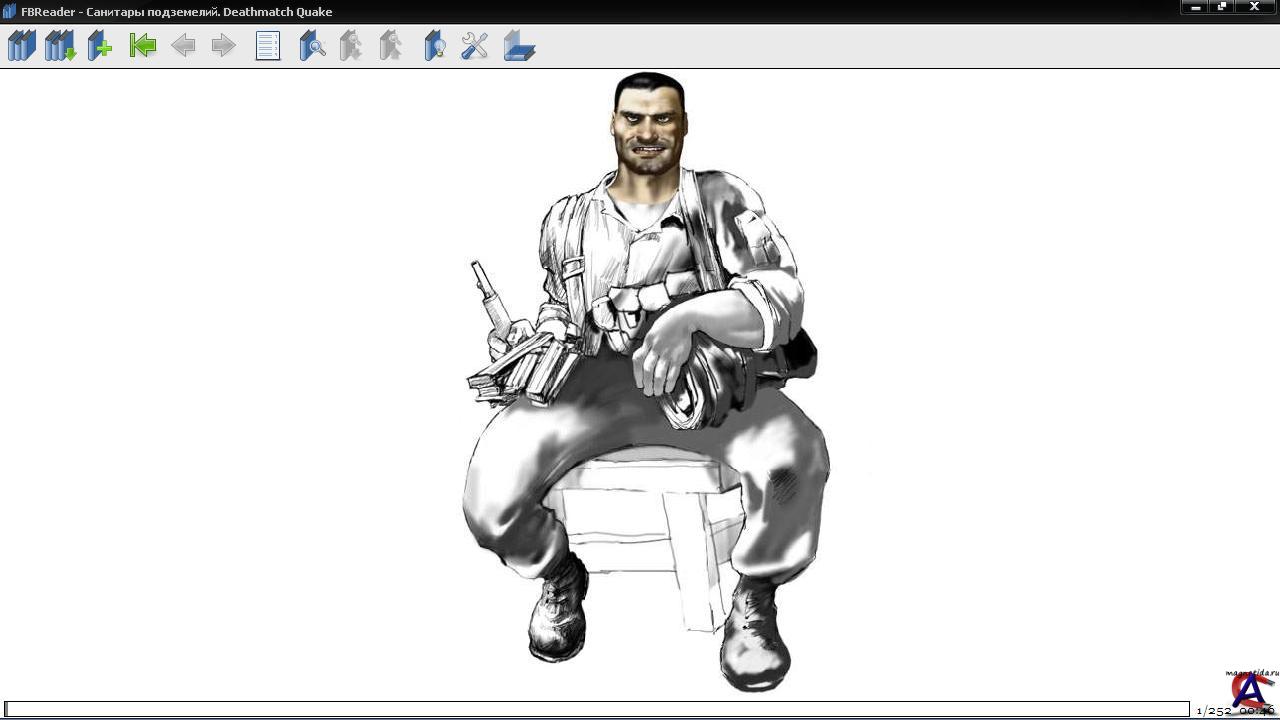The width and height of the screenshot is (1280, 720).
Task: Minimize the FBReader window
Action: click(x=1195, y=7)
